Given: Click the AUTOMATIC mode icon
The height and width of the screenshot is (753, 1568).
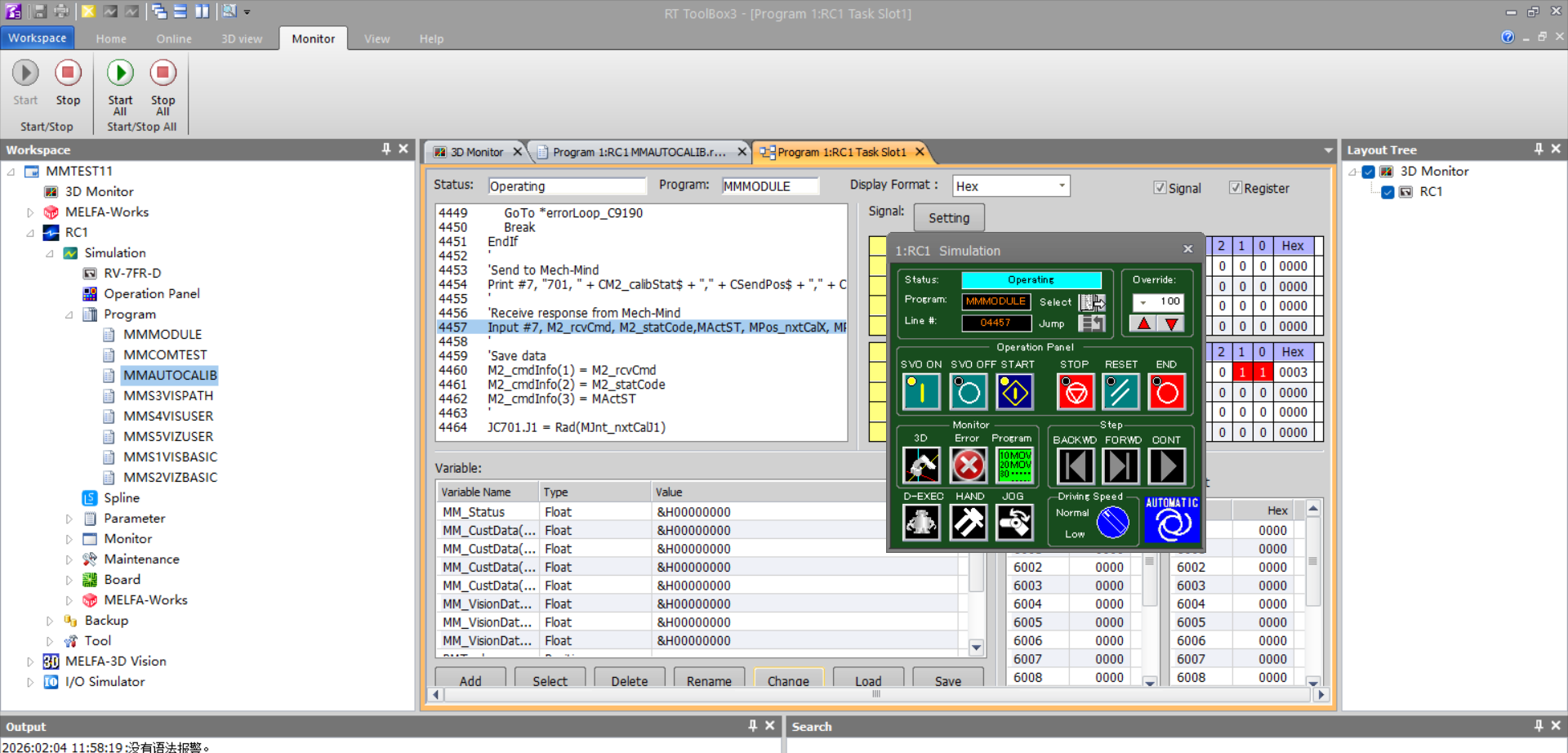Looking at the screenshot, I should tap(1172, 519).
